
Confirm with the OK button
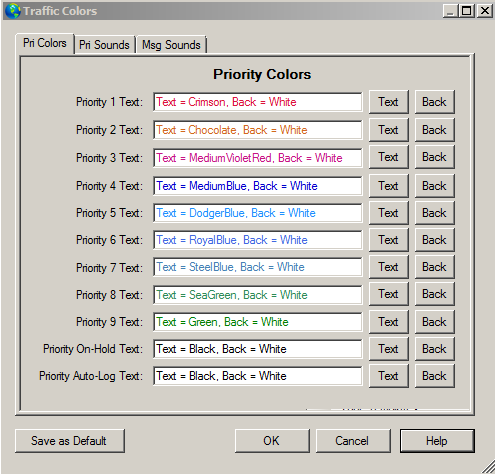pos(272,441)
